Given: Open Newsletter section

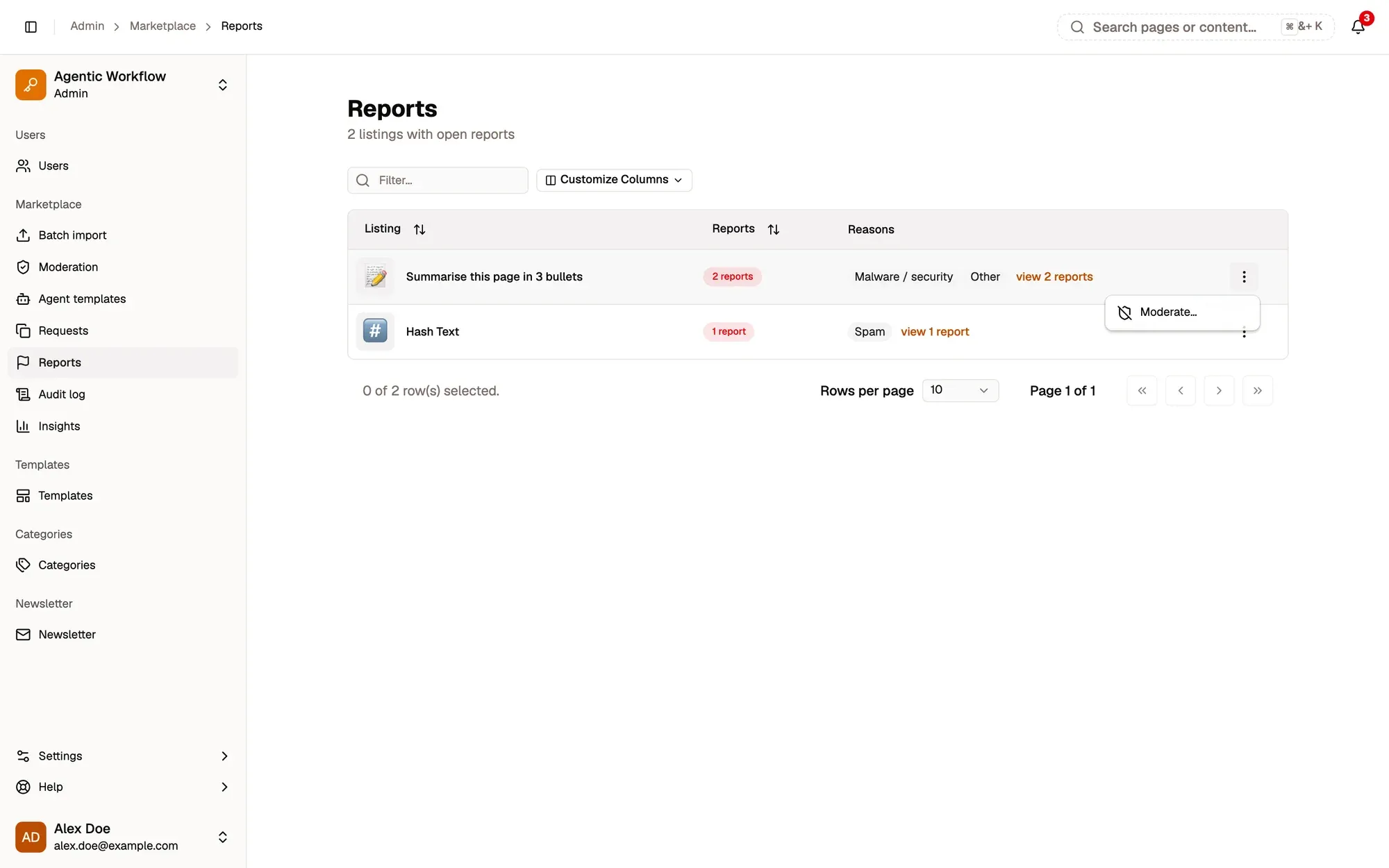Looking at the screenshot, I should [x=123, y=634].
